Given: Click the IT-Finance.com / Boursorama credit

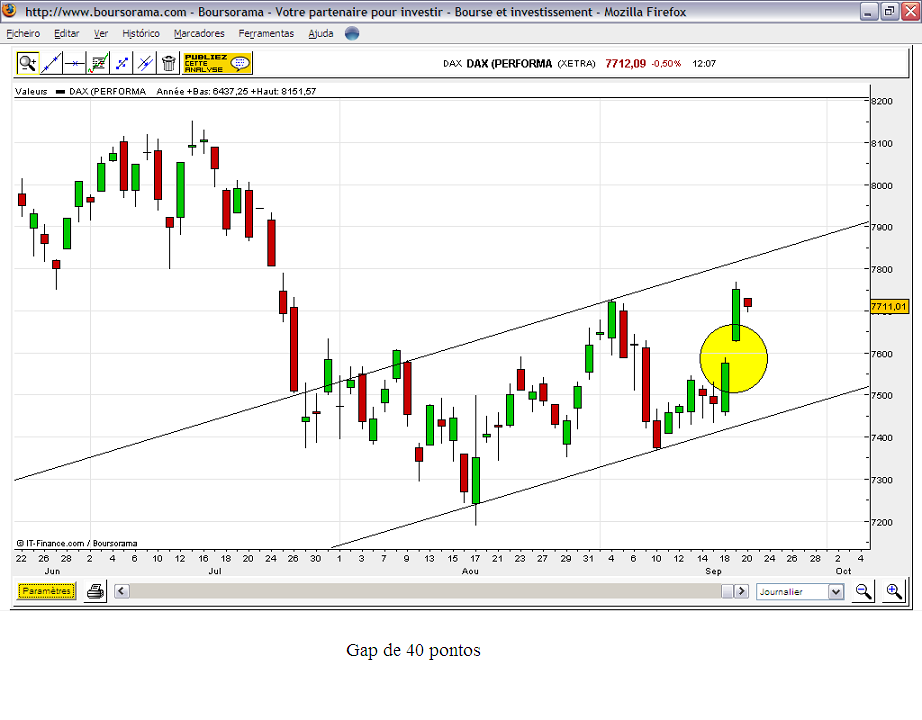Looking at the screenshot, I should (x=77, y=543).
